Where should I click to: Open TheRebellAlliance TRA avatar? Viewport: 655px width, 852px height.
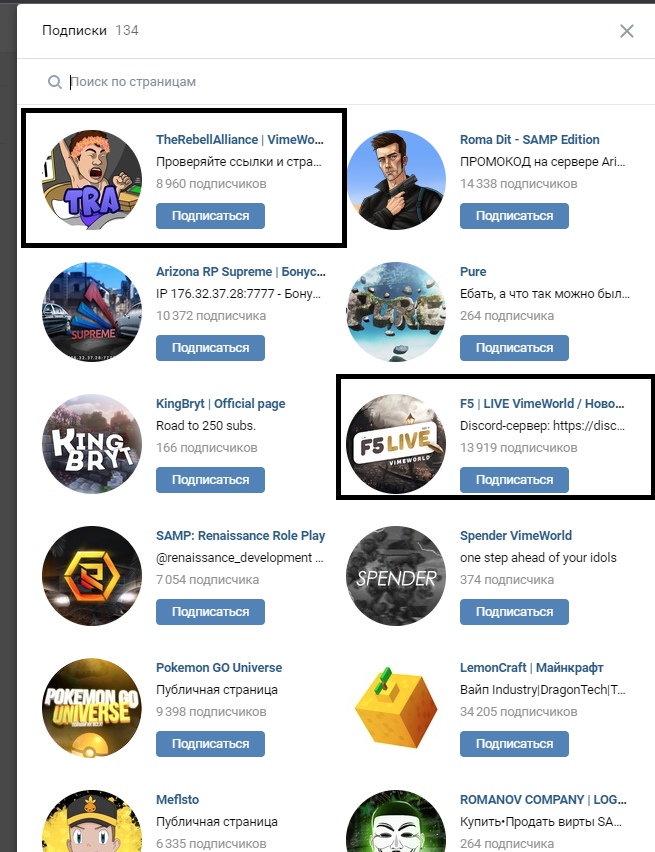(x=92, y=180)
